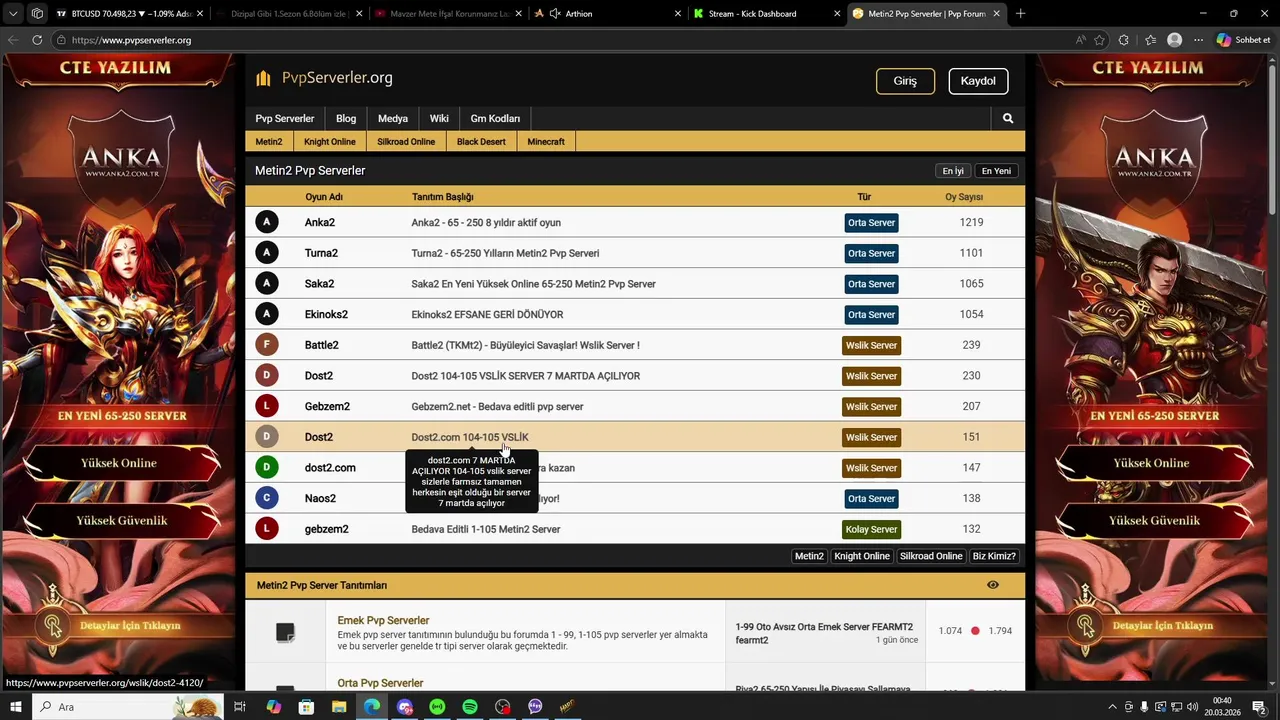Click the Battle2 row F avatar
This screenshot has height=720, width=1280.
(266, 345)
